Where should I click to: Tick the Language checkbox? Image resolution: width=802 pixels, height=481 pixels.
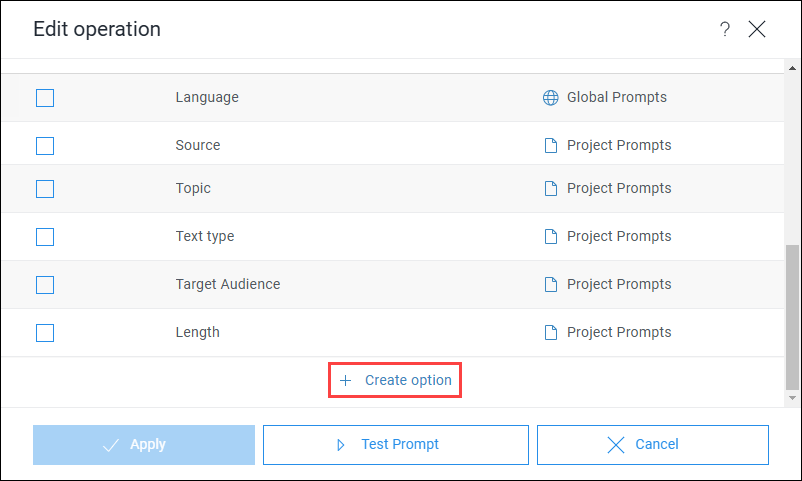coord(45,98)
